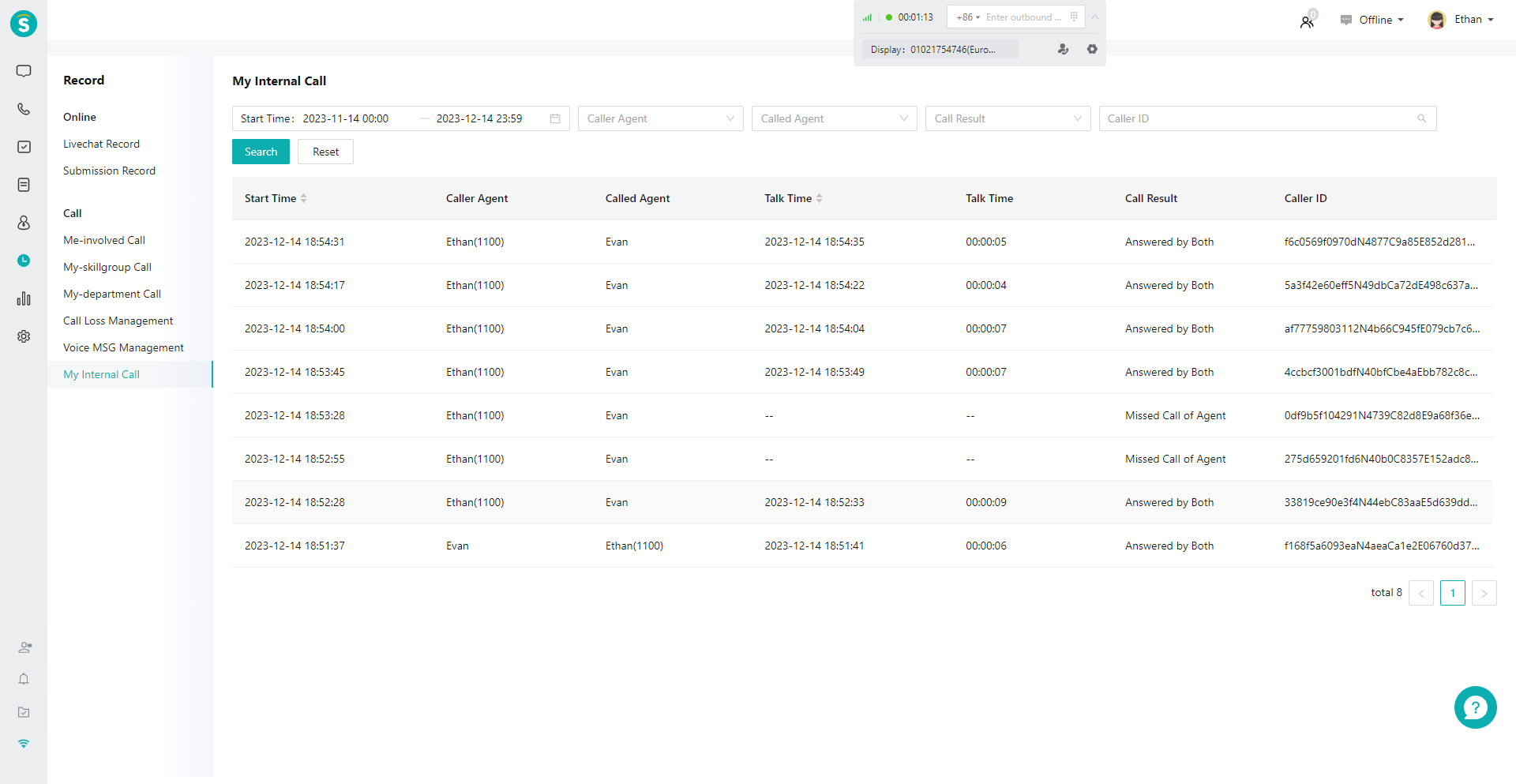The width and height of the screenshot is (1516, 784).
Task: Click the wifi network status icon
Action: pos(24,744)
